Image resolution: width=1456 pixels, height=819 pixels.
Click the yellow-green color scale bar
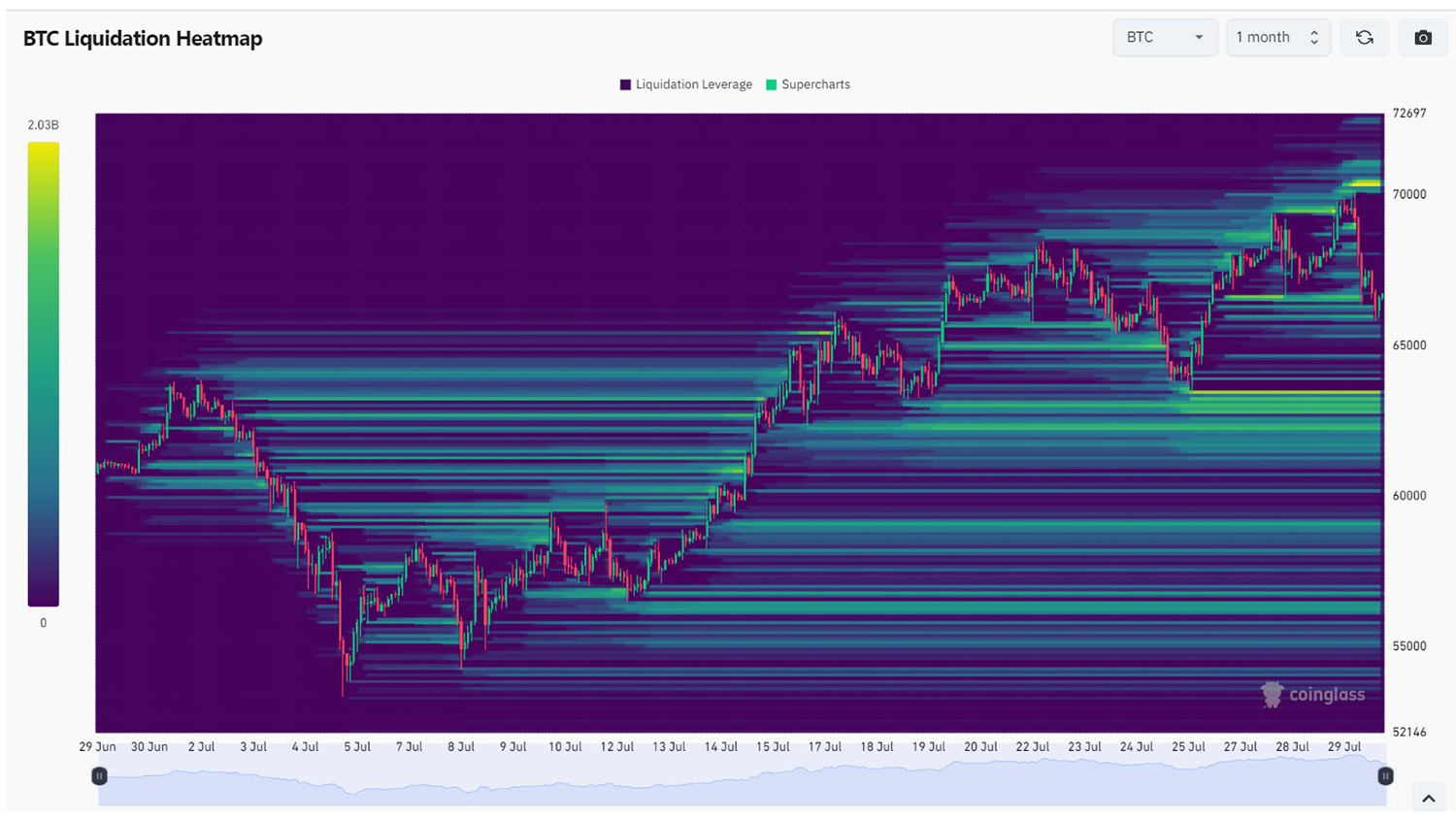point(44,375)
